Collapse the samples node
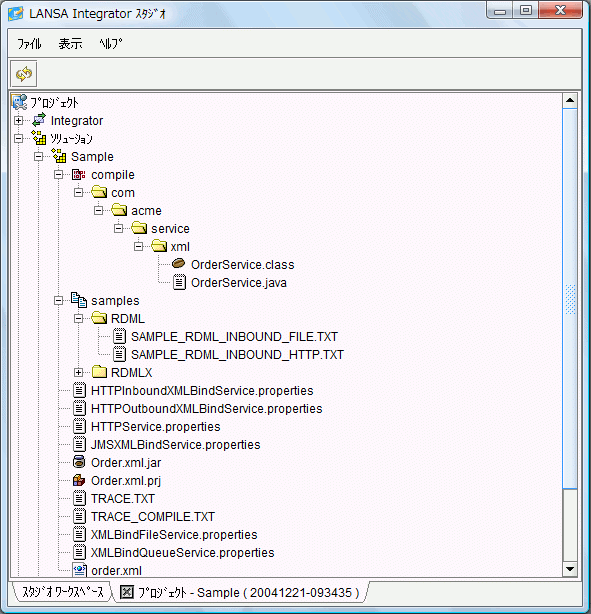Viewport: 591px width, 614px height. pyautogui.click(x=58, y=301)
